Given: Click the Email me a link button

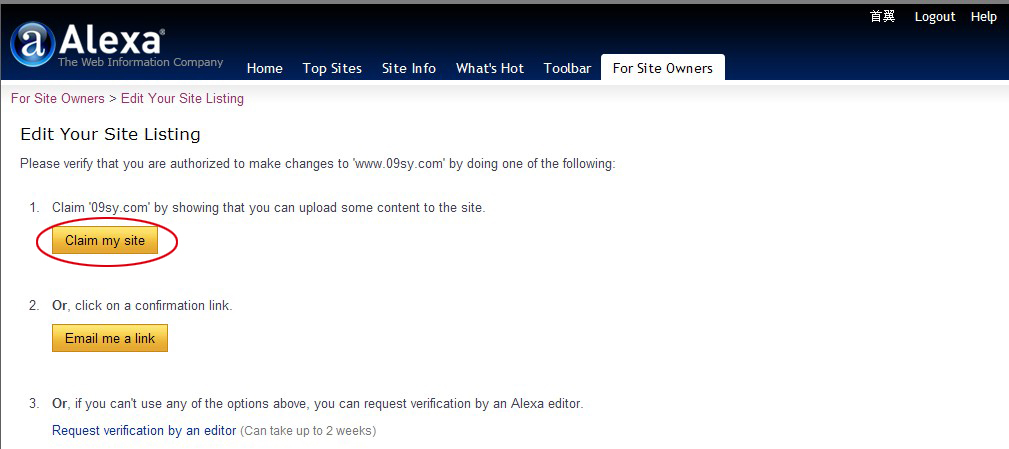Looking at the screenshot, I should [110, 338].
